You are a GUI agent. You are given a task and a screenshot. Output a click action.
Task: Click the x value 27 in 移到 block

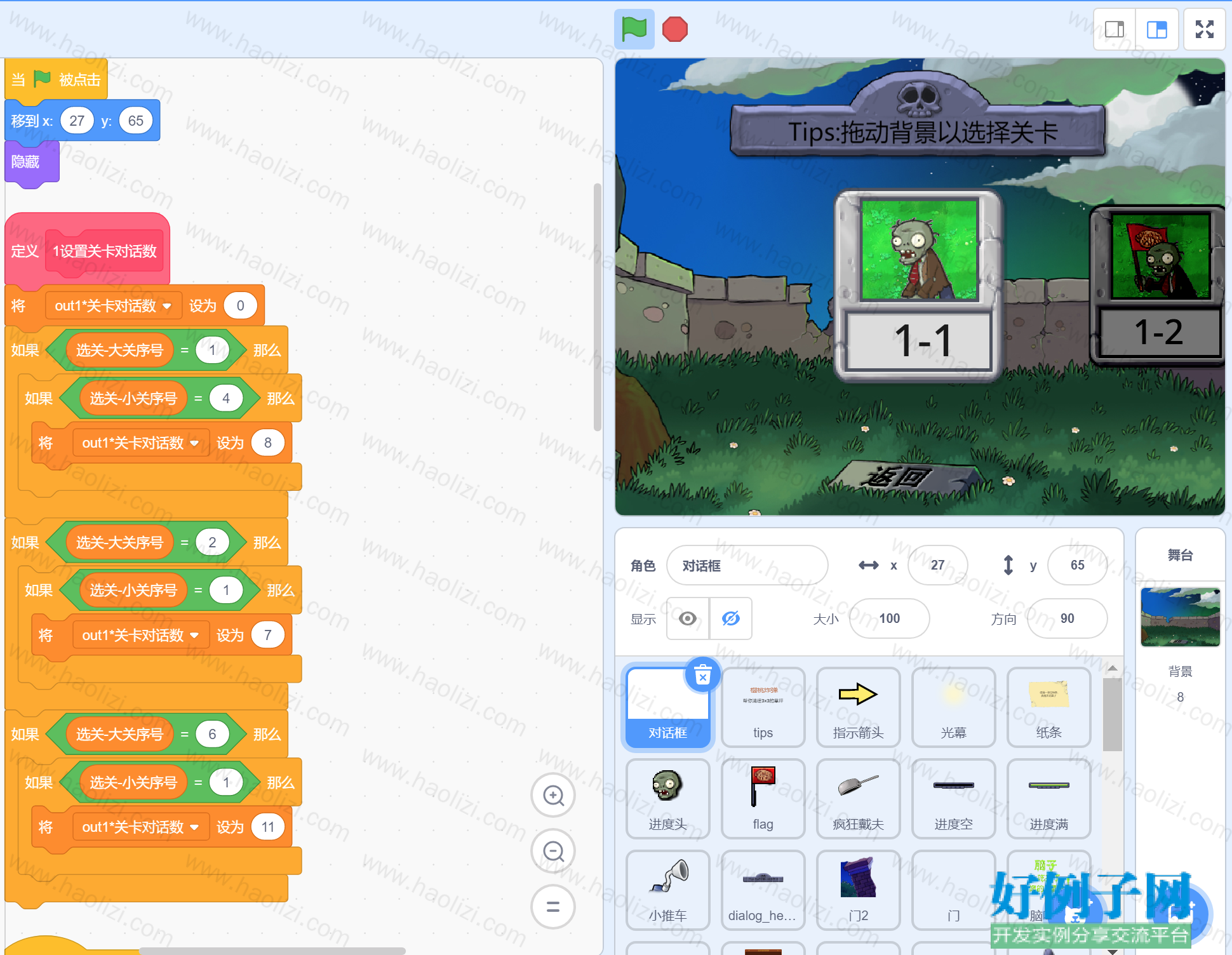click(77, 121)
